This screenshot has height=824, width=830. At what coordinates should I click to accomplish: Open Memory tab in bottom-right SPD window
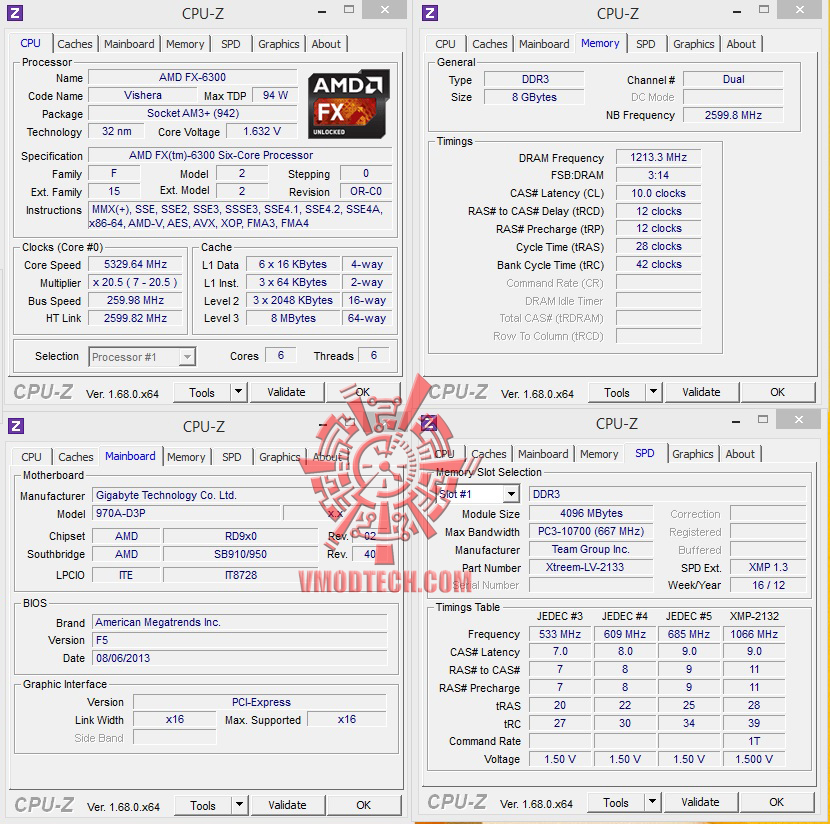[x=599, y=454]
